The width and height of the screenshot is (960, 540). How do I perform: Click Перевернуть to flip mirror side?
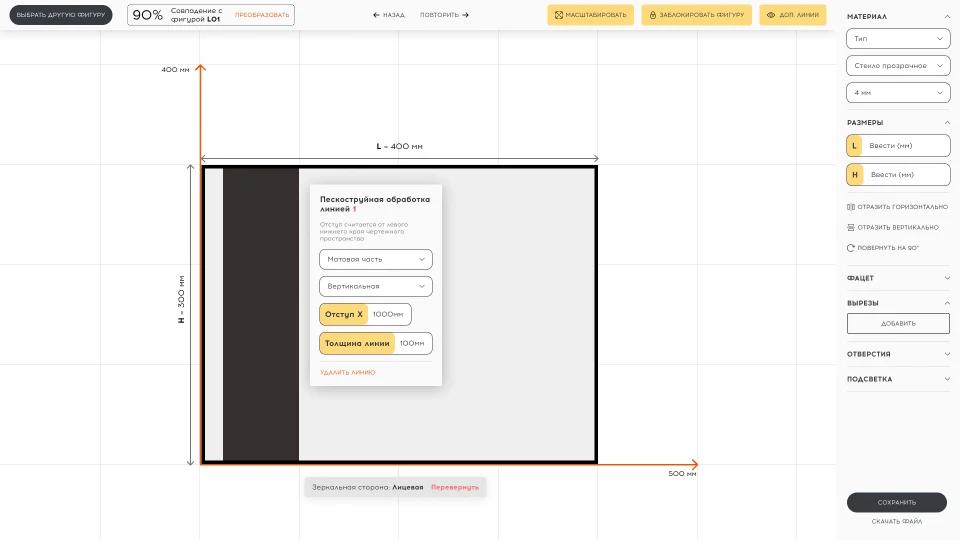coord(455,487)
